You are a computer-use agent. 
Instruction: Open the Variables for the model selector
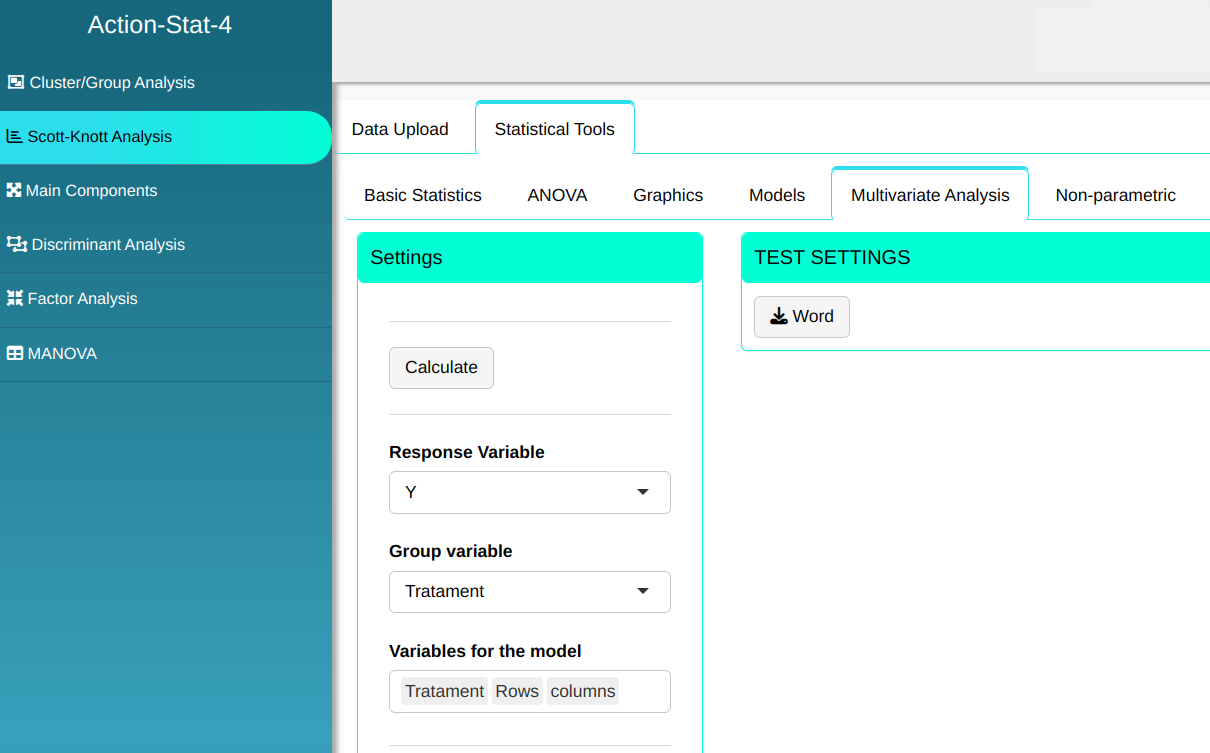click(x=643, y=691)
